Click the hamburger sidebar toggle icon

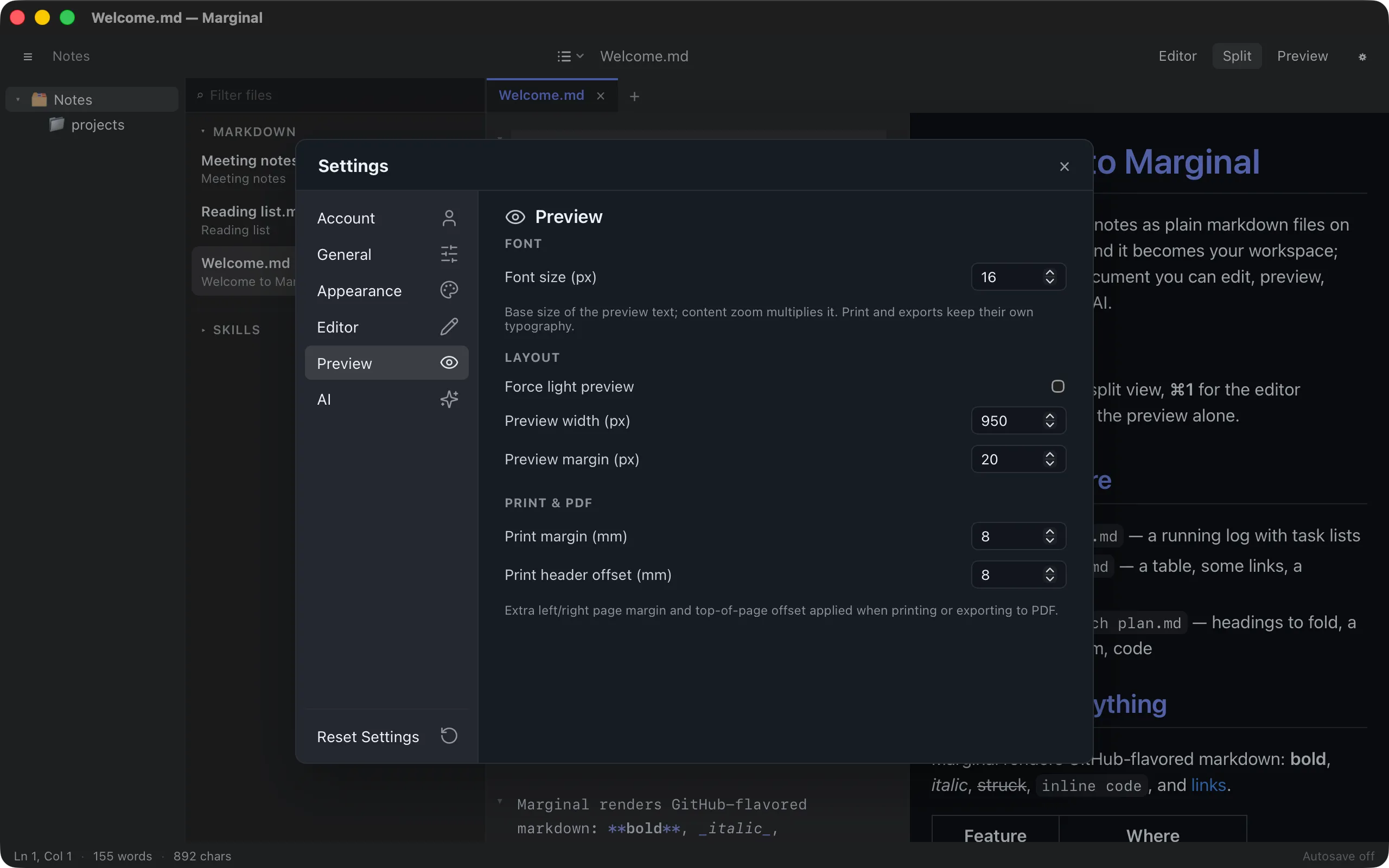tap(28, 56)
